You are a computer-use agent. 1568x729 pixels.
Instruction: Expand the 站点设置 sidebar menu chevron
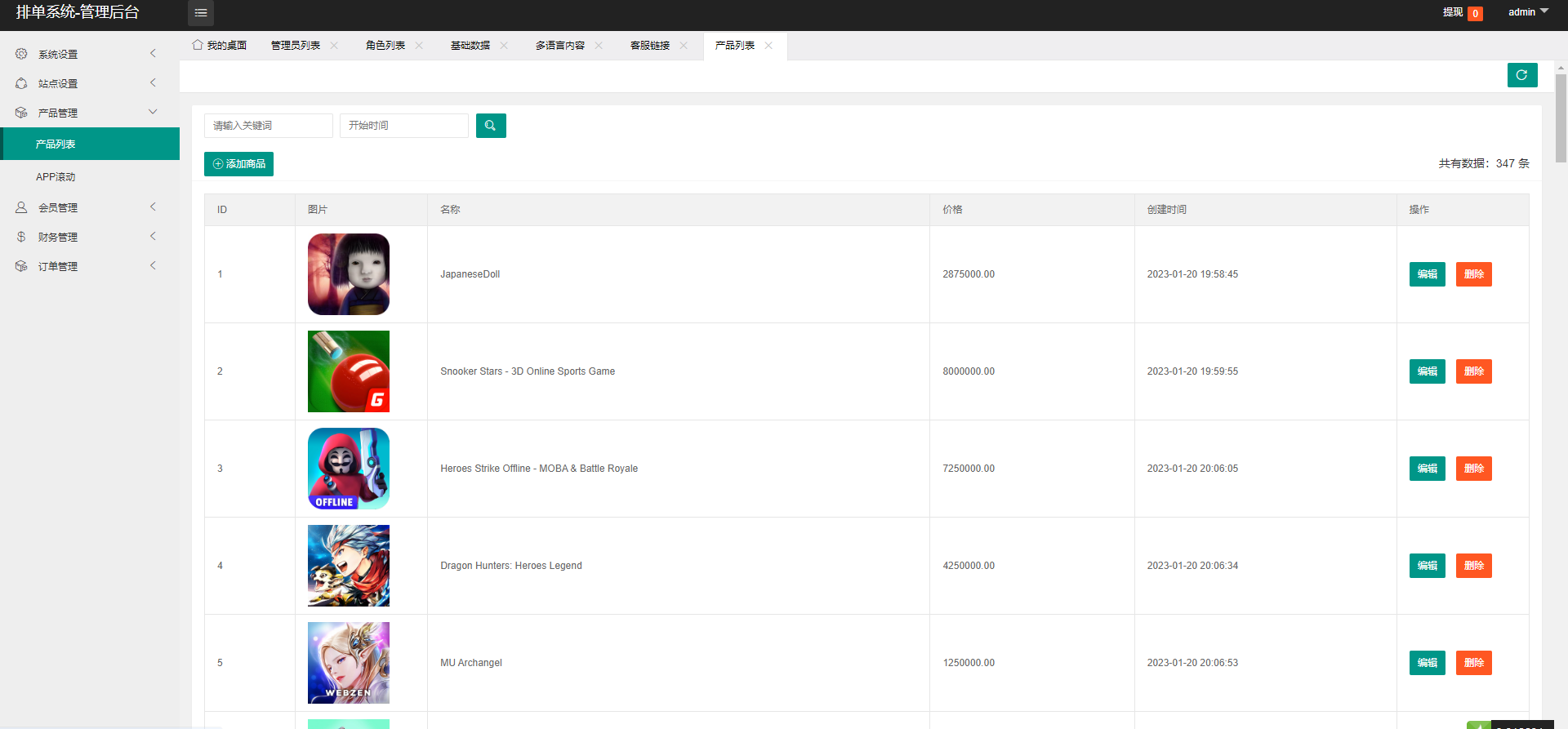pos(153,83)
